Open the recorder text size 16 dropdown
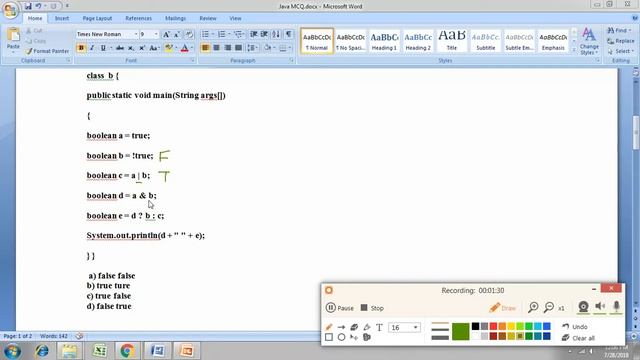This screenshot has height=360, width=640. coord(416,327)
